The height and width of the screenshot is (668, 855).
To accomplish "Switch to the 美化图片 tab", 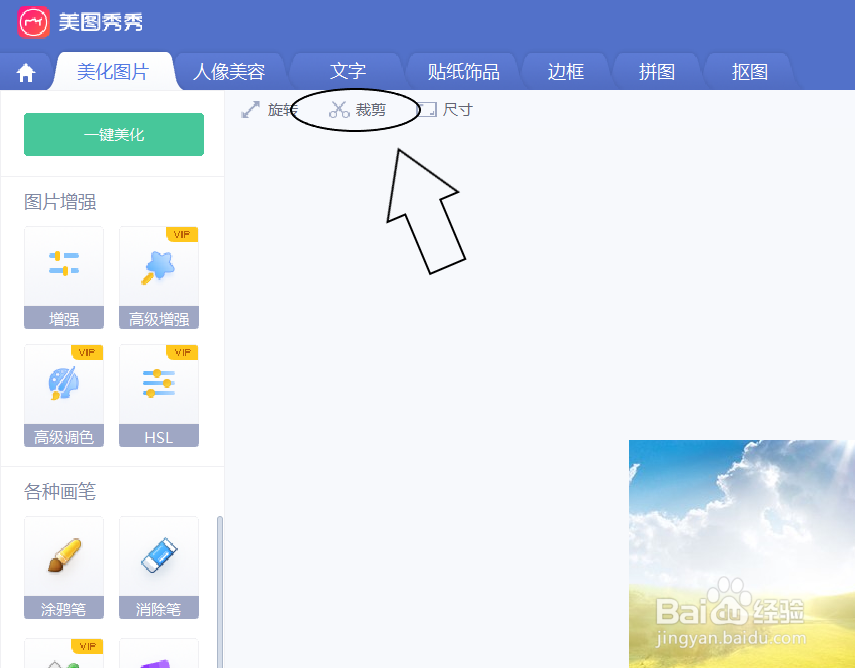I will point(113,71).
